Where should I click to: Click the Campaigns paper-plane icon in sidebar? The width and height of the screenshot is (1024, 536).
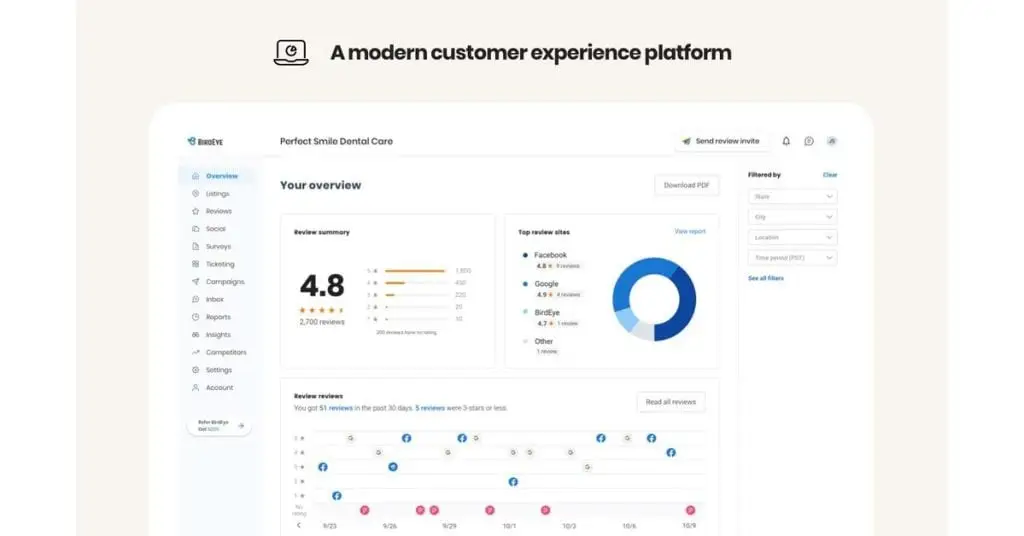pyautogui.click(x=195, y=281)
